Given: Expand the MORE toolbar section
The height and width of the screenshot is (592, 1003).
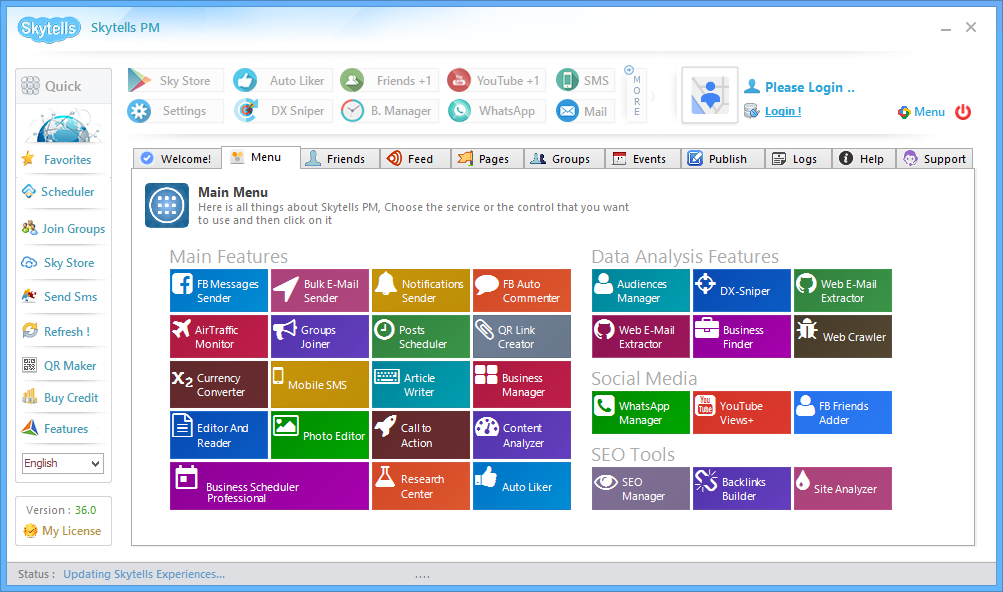Looking at the screenshot, I should click(x=636, y=95).
